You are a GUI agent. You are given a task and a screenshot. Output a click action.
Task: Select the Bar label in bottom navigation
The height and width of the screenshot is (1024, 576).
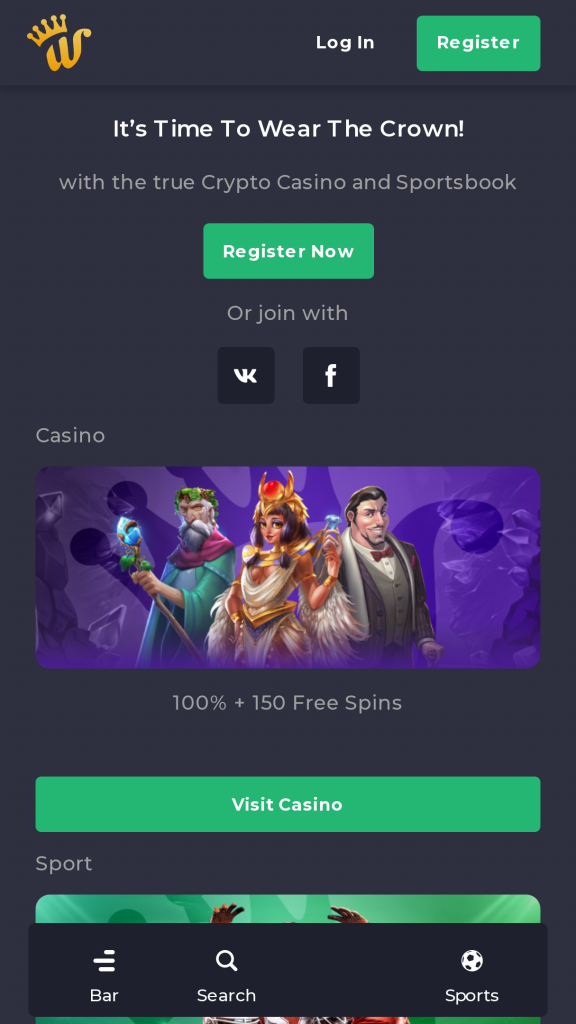[104, 996]
